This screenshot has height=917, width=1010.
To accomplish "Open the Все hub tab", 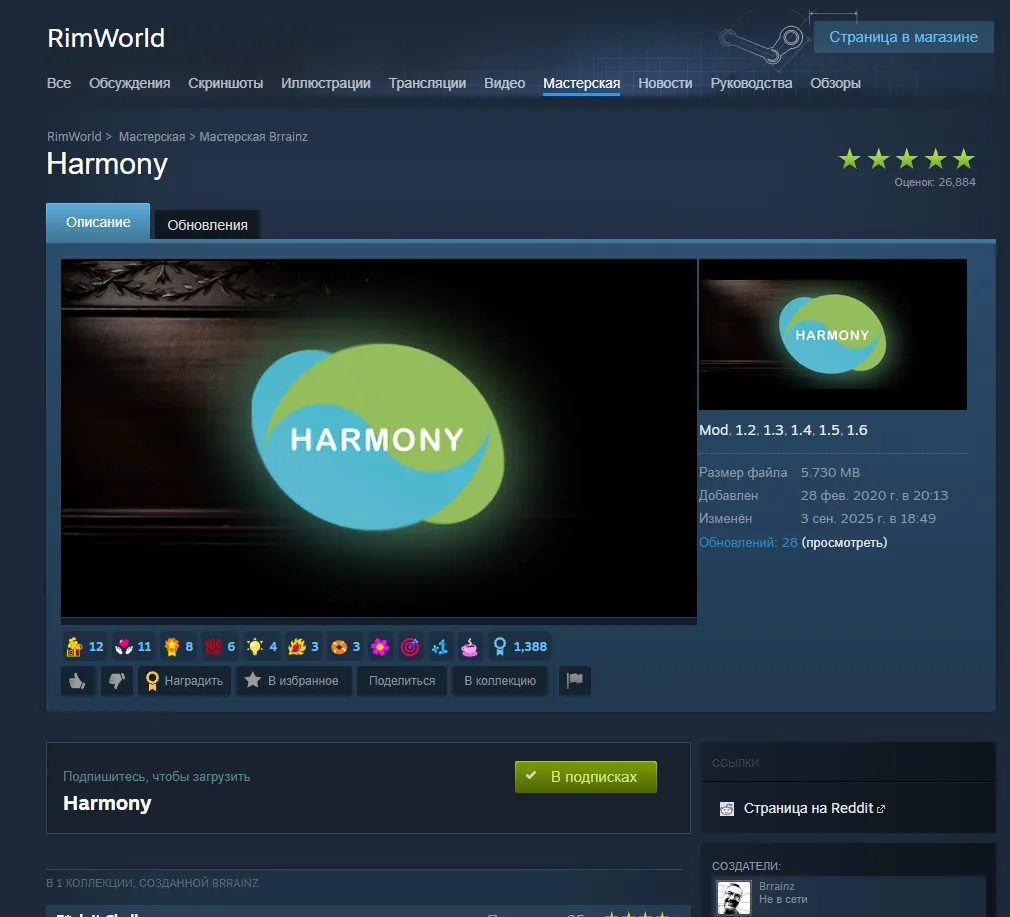I will tap(59, 83).
